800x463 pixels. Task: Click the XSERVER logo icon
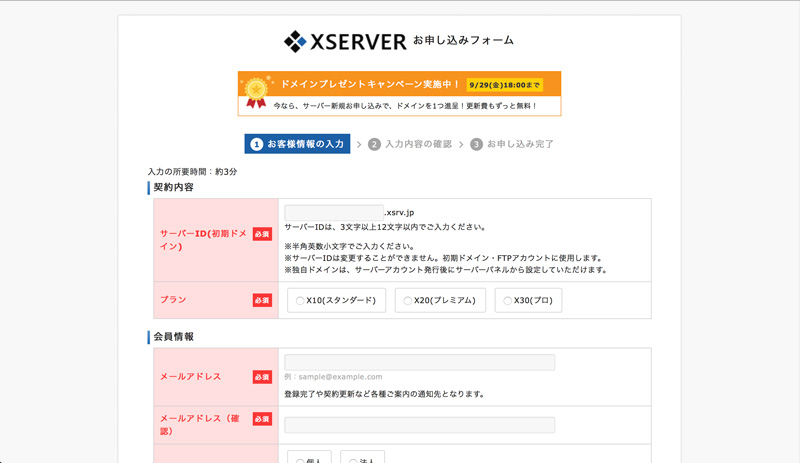pos(295,41)
